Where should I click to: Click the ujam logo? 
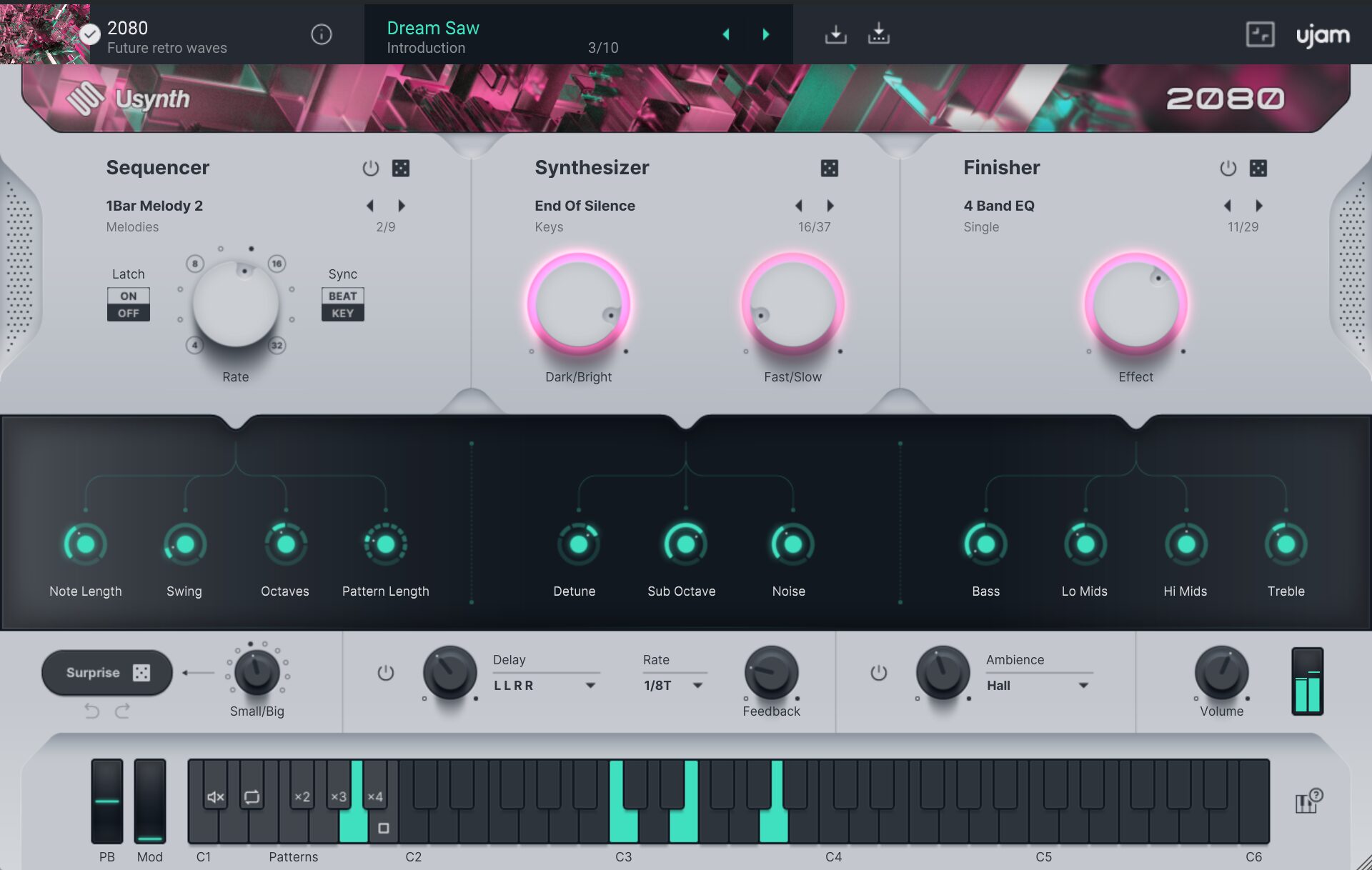(x=1323, y=34)
